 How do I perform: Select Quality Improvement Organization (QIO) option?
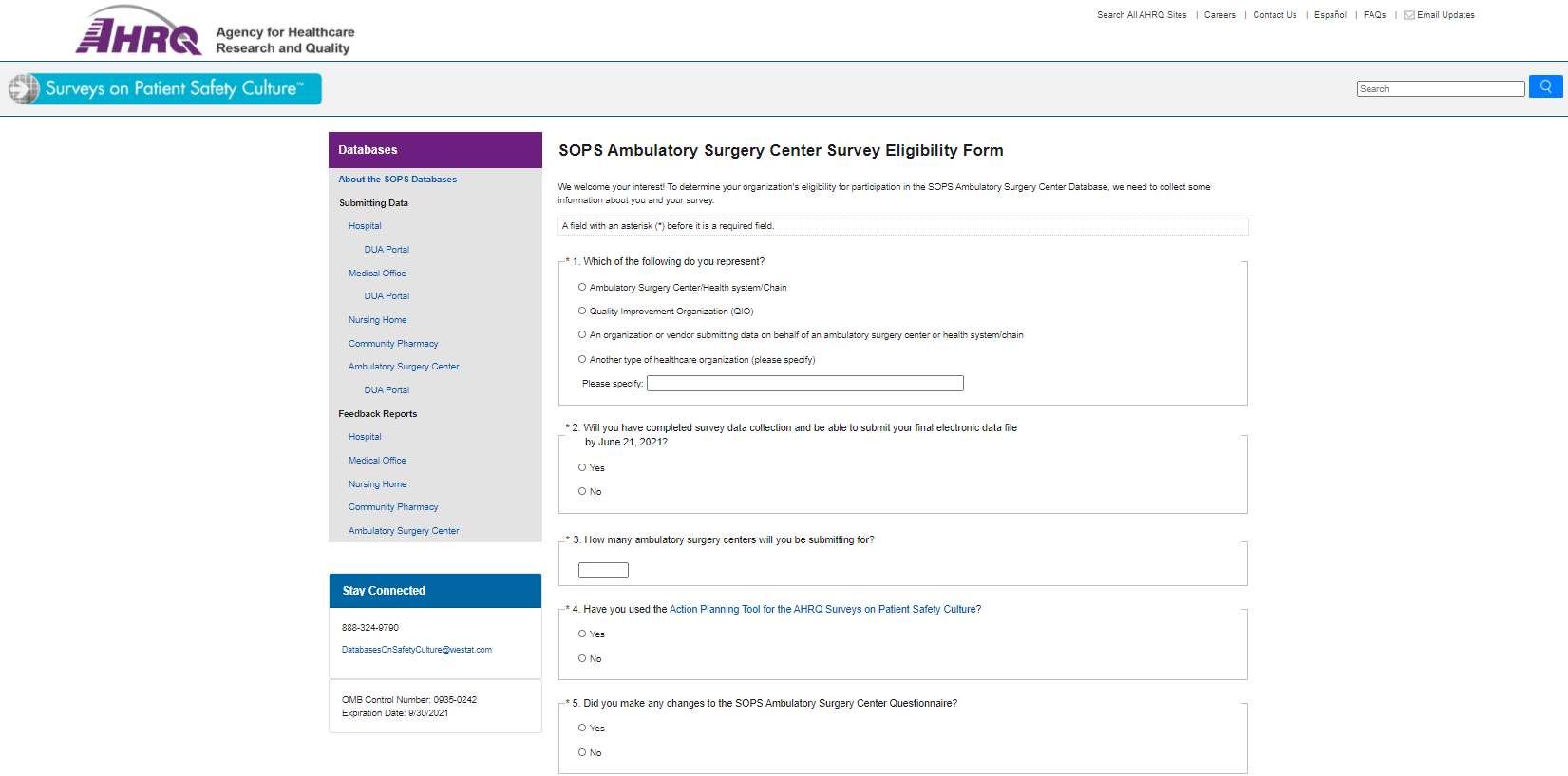[582, 311]
